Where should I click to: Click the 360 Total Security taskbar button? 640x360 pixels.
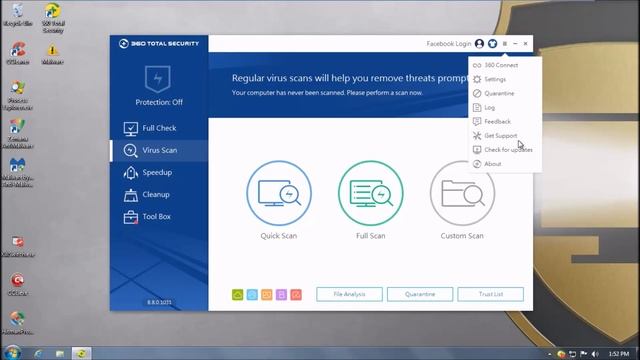[81, 353]
